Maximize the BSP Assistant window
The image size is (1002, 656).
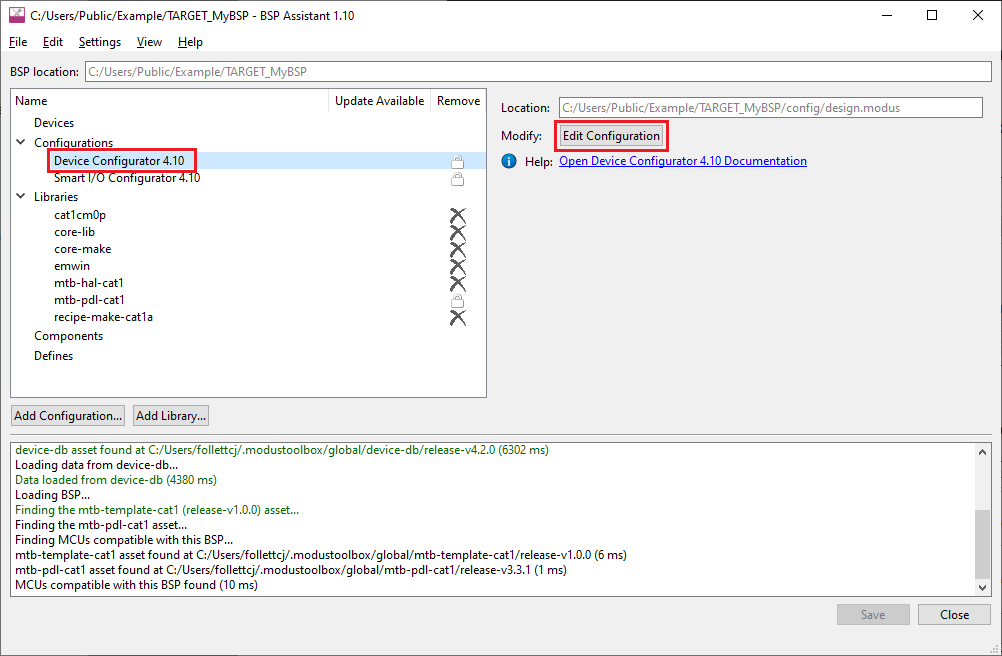point(932,15)
